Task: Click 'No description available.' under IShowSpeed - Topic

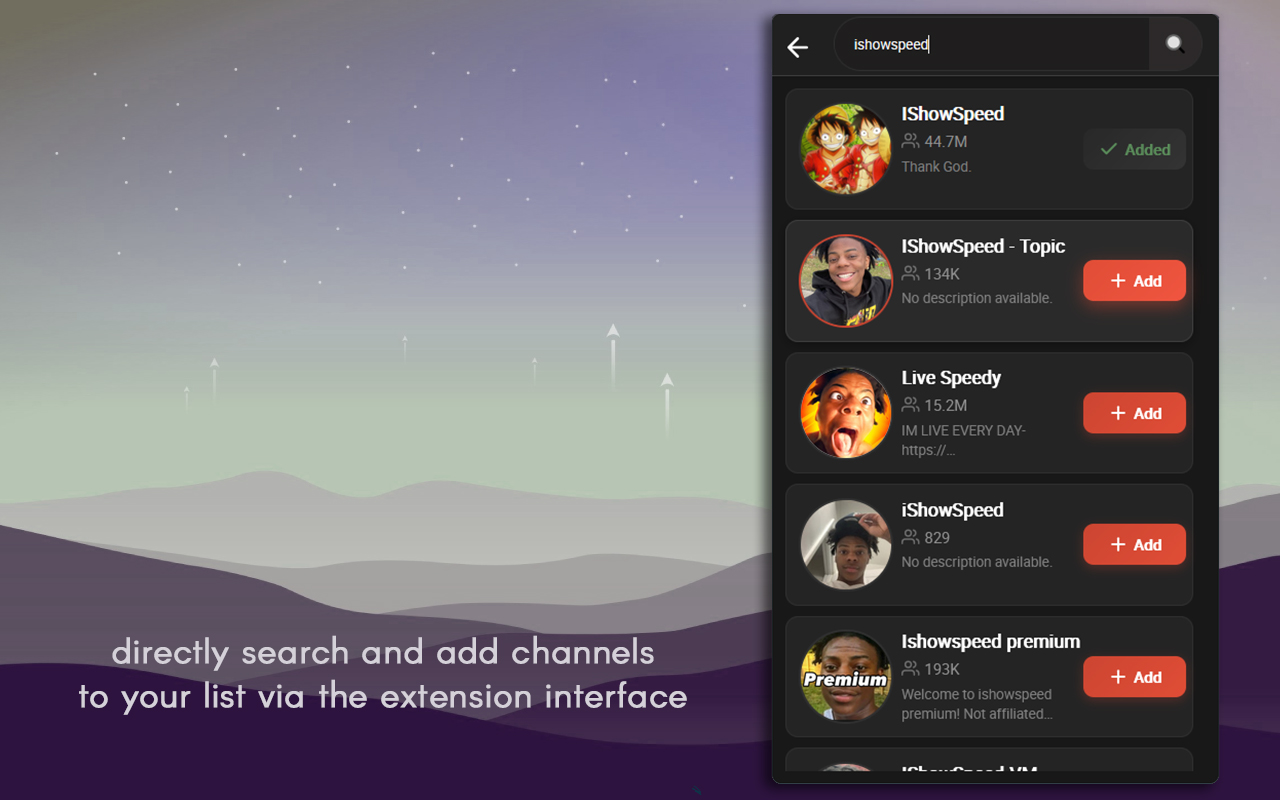Action: pyautogui.click(x=977, y=299)
